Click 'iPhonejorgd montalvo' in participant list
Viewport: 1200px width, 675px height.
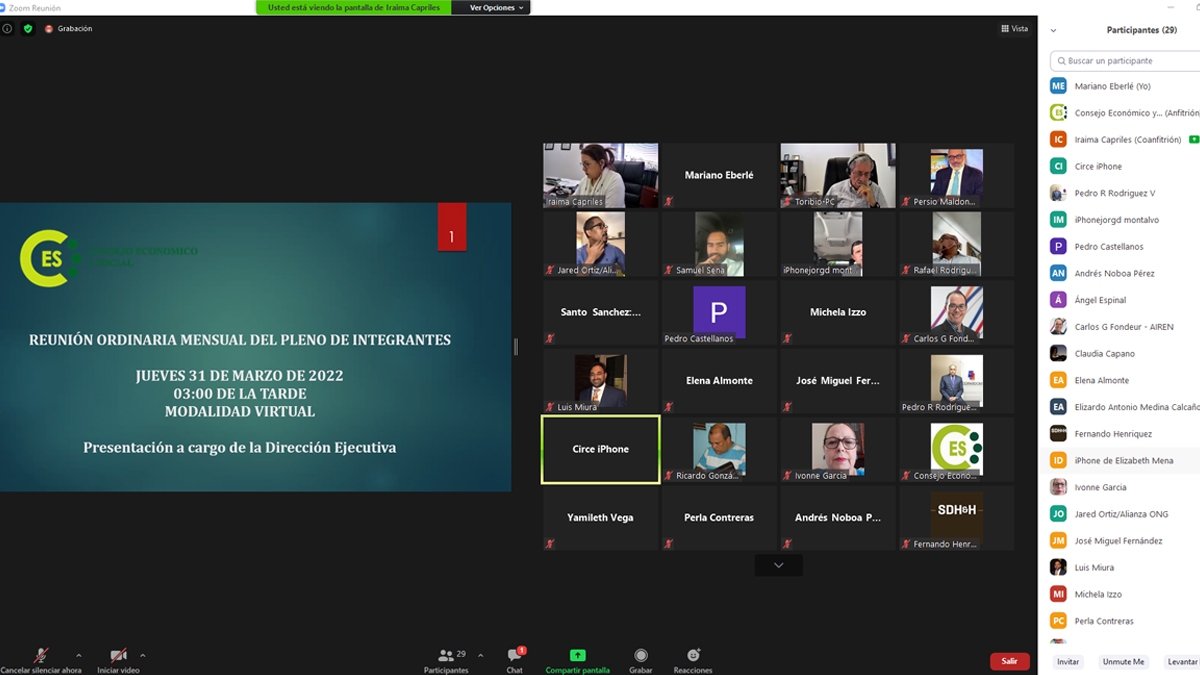tap(1117, 220)
